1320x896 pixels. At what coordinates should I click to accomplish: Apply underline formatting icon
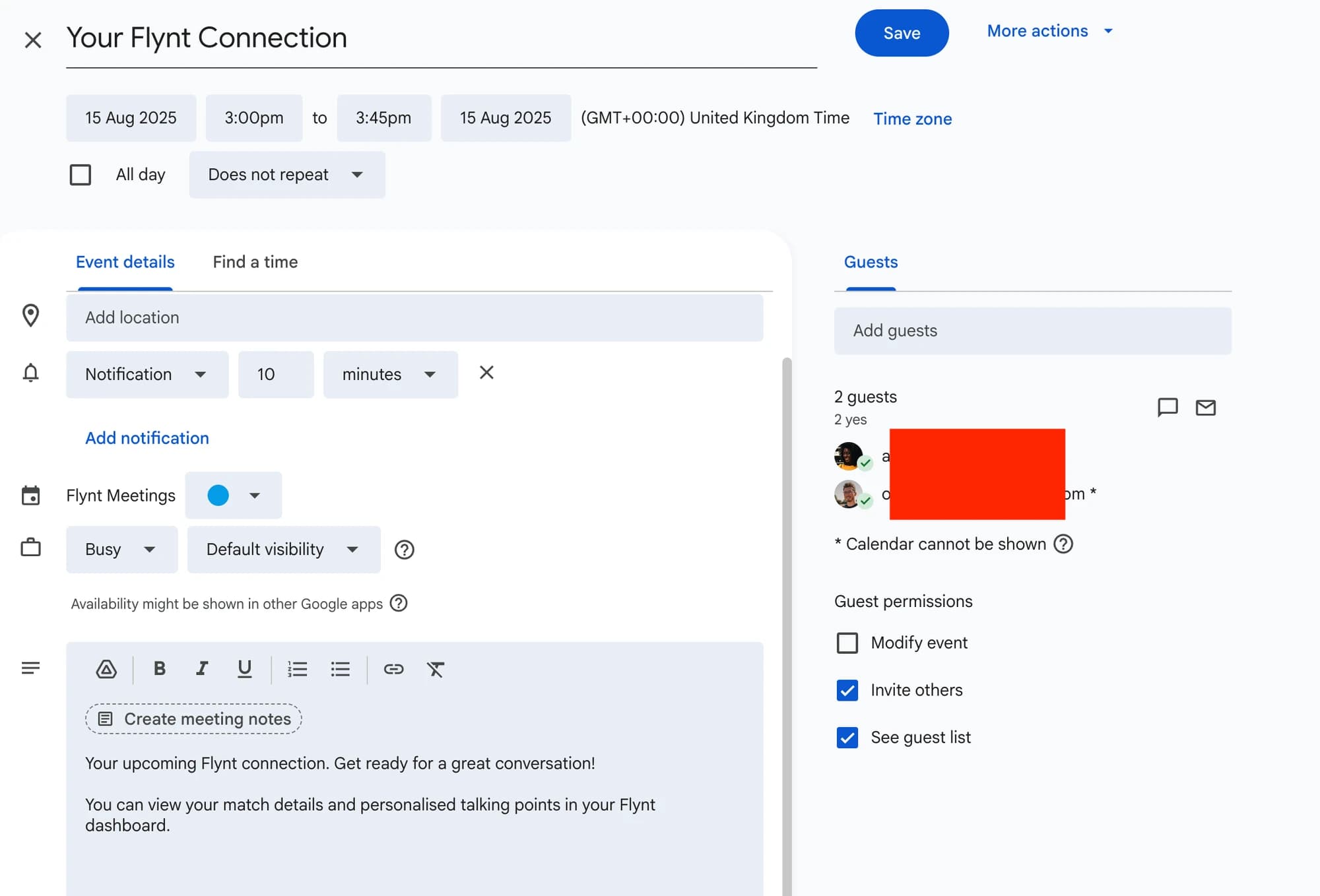pyautogui.click(x=244, y=668)
